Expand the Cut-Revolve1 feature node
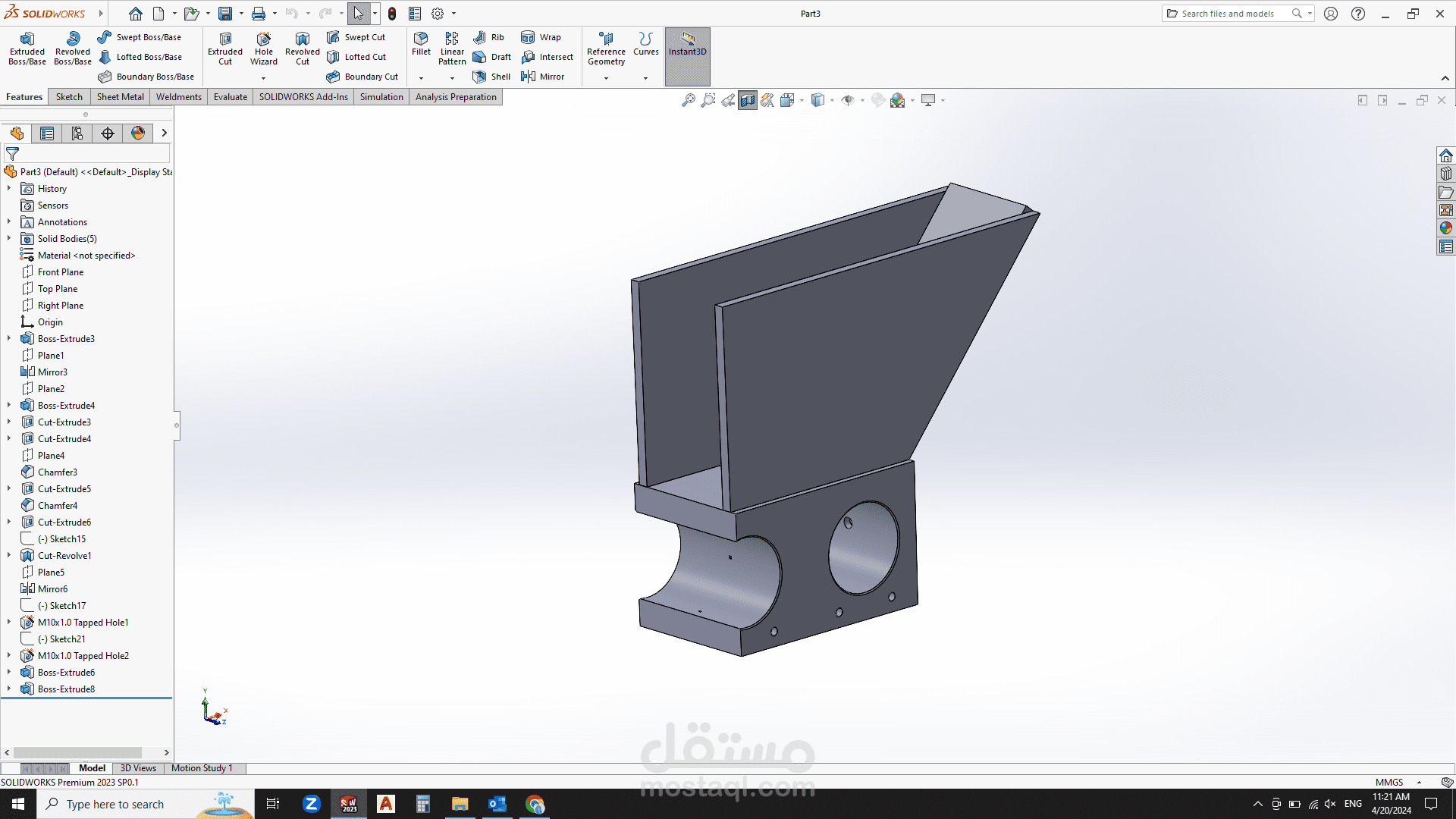 9,555
